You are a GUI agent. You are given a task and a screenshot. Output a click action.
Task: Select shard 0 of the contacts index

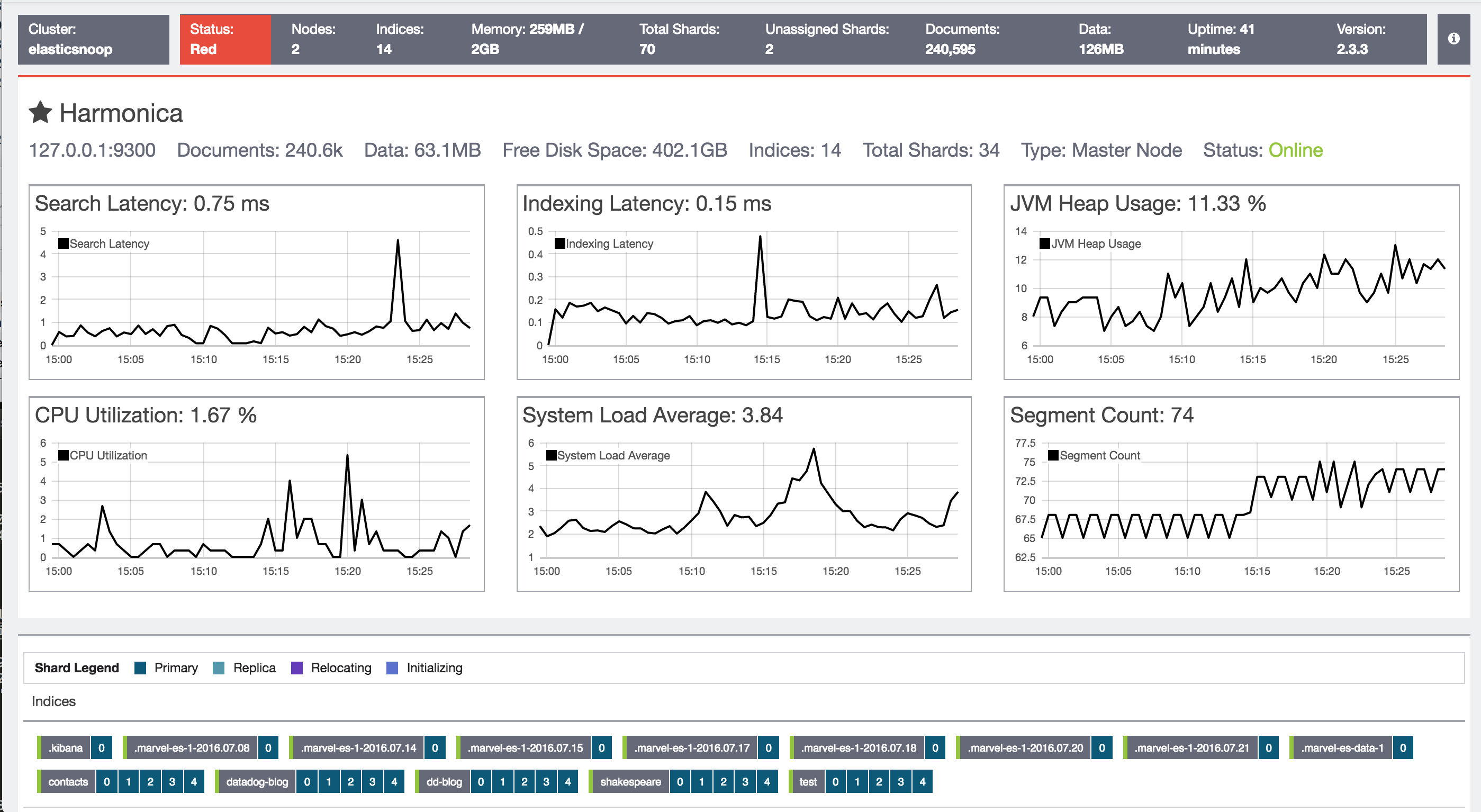[x=106, y=781]
